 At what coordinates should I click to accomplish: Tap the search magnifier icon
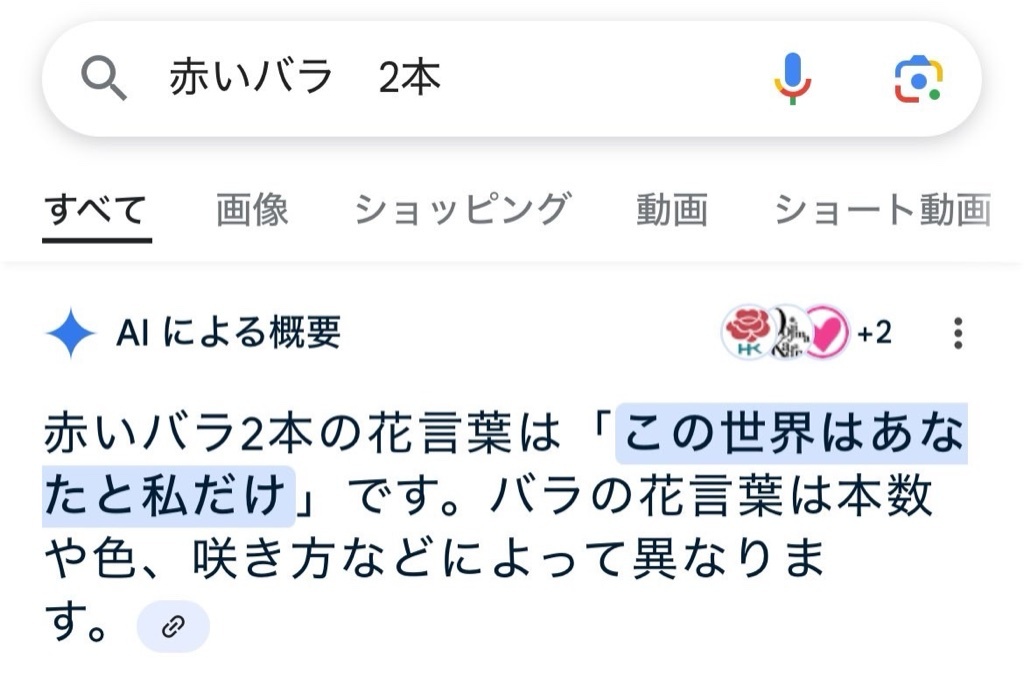104,78
